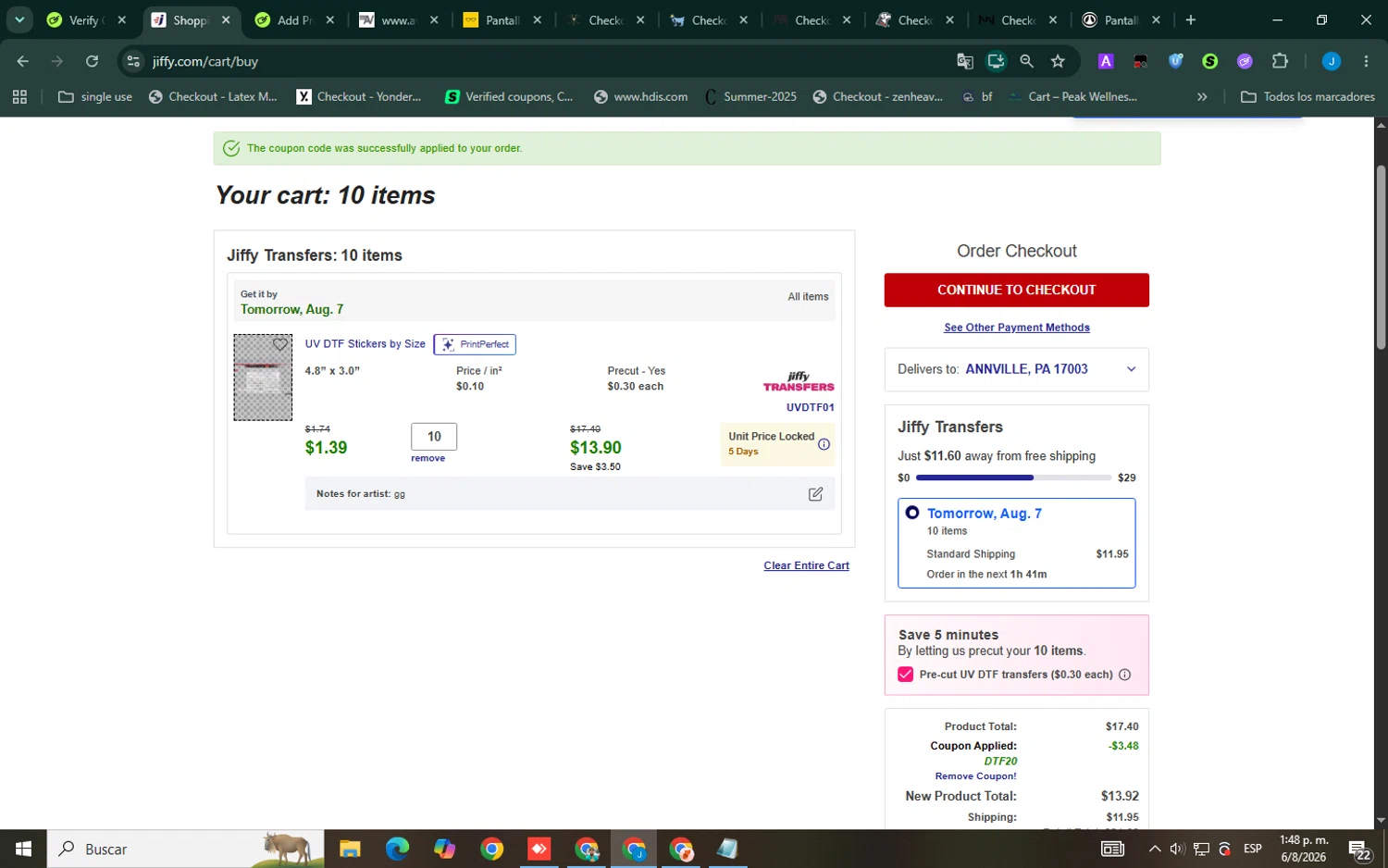Open the Windows Start menu
Screen dimensions: 1388x868
pyautogui.click(x=23, y=849)
